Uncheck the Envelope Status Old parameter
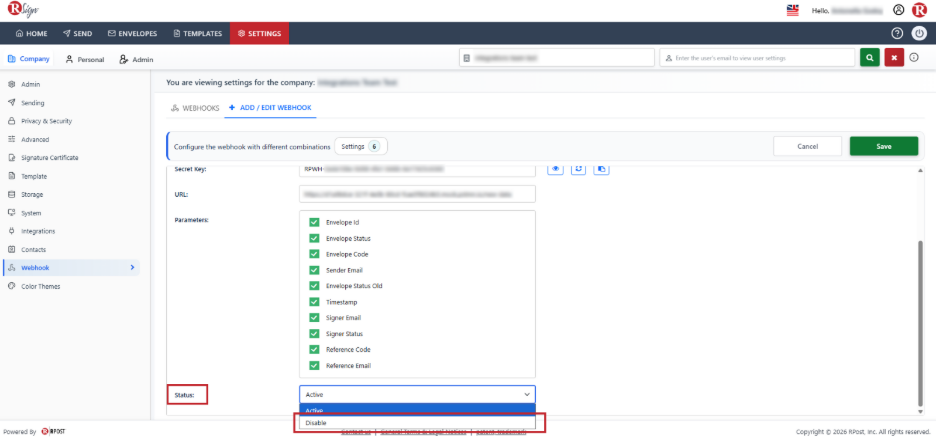This screenshot has height=438, width=936. click(x=314, y=286)
